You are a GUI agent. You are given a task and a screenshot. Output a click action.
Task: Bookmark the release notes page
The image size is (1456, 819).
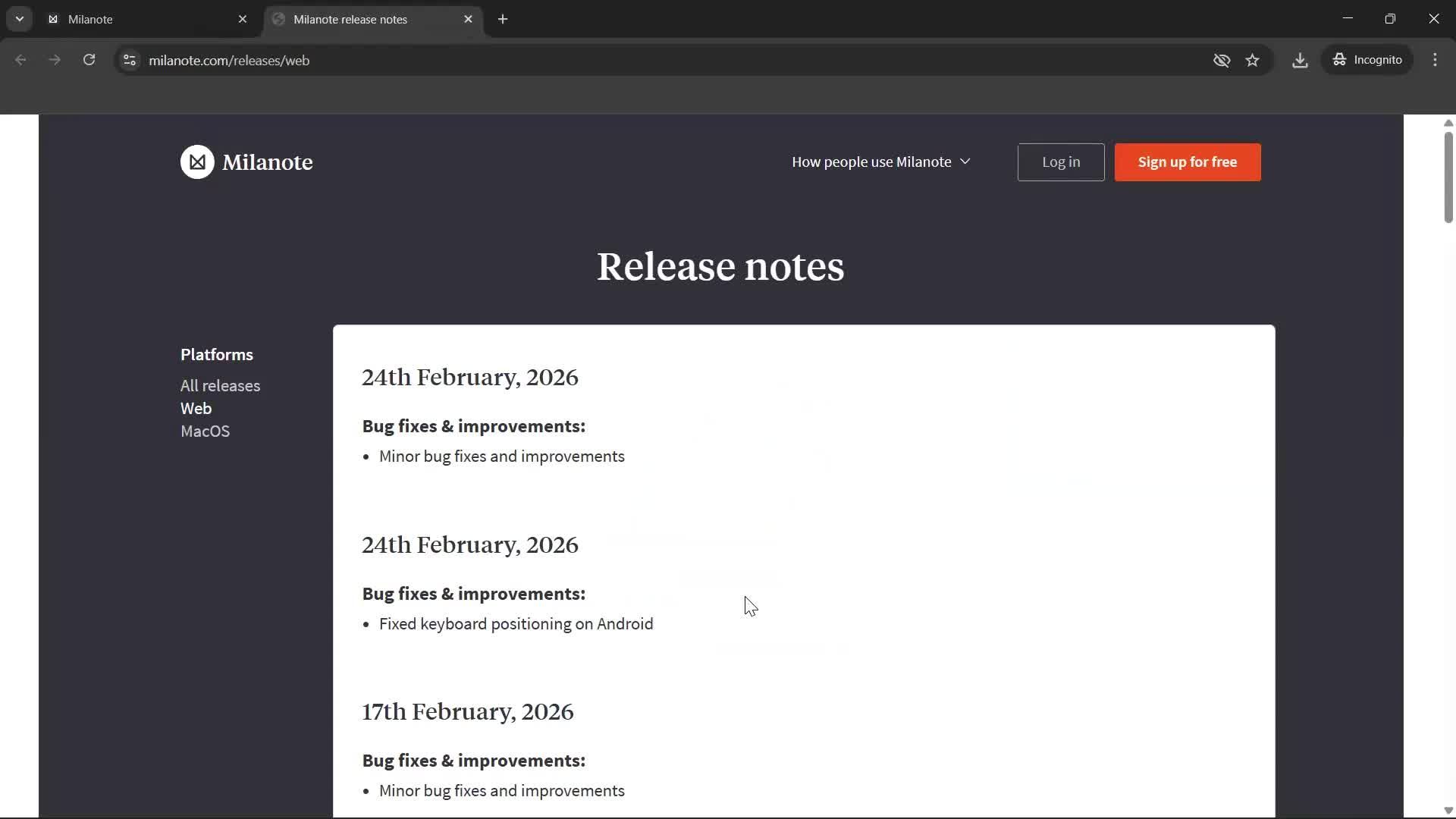(1253, 60)
